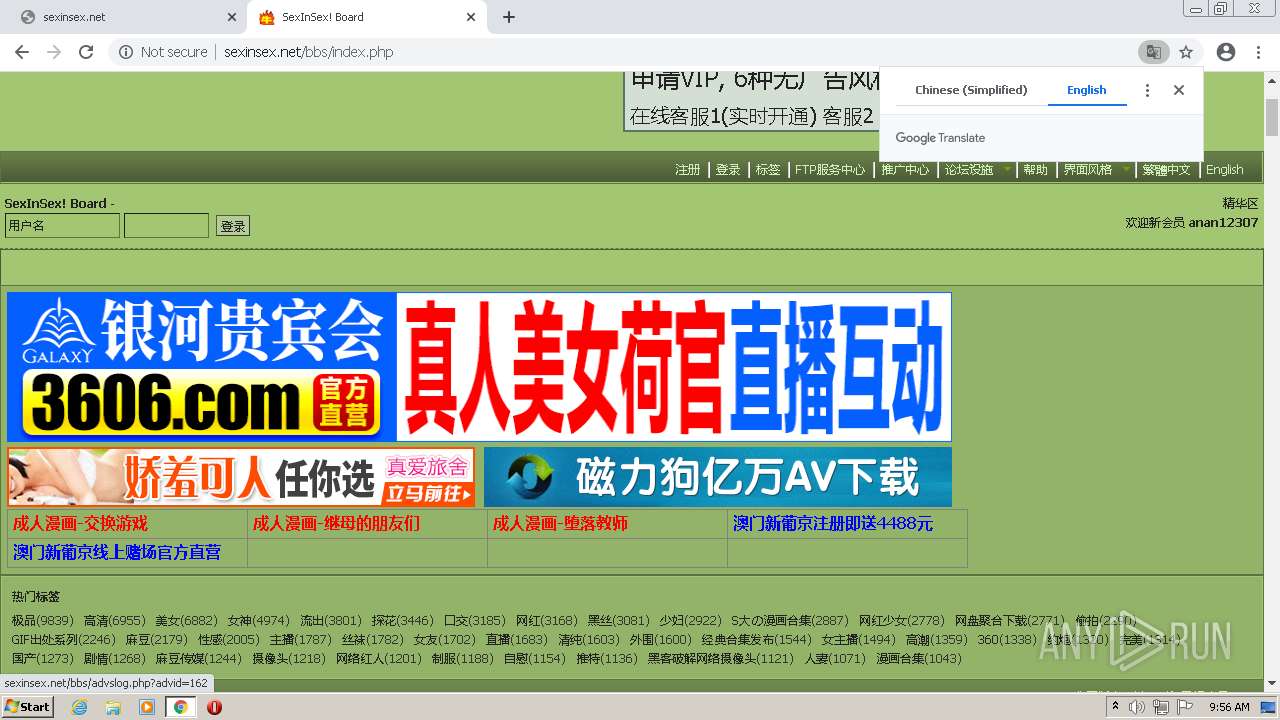
Task: Choose Chinese (Simplified) in translate popup
Action: 971,90
